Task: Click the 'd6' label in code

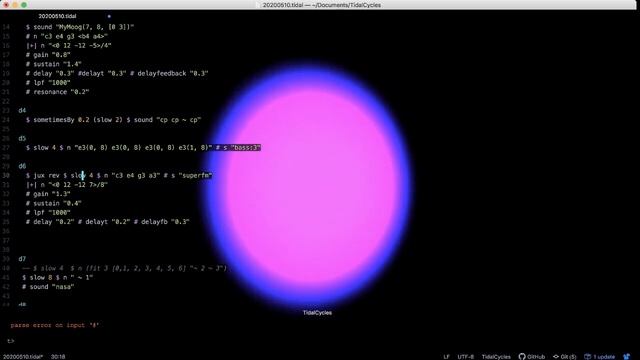Action: coord(22,166)
